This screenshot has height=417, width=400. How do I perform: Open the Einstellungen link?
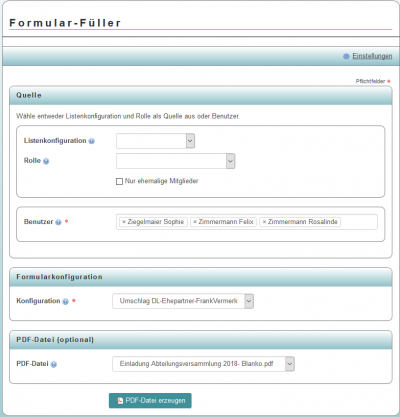pos(372,56)
